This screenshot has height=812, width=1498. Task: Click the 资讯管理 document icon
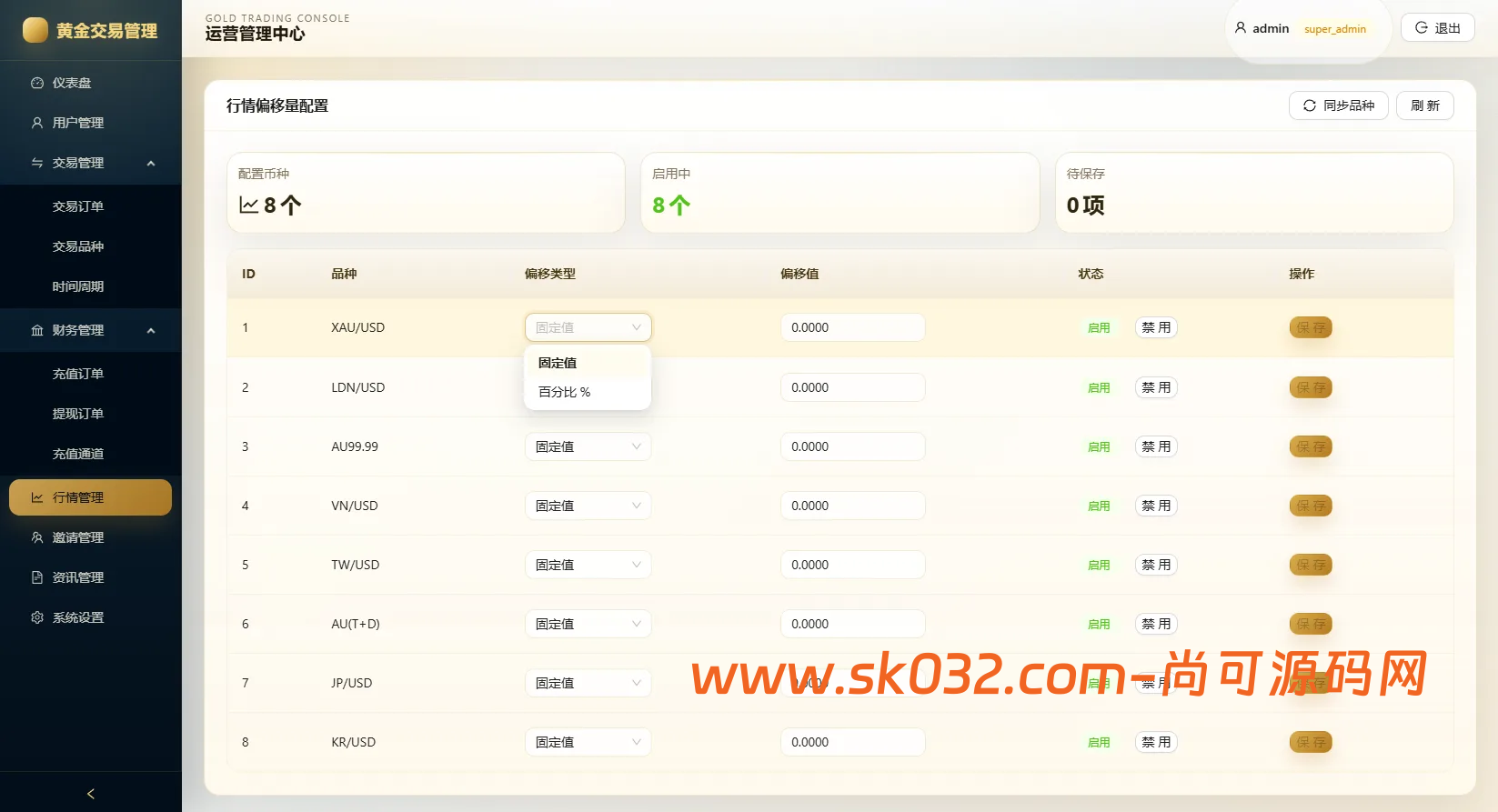[x=37, y=577]
